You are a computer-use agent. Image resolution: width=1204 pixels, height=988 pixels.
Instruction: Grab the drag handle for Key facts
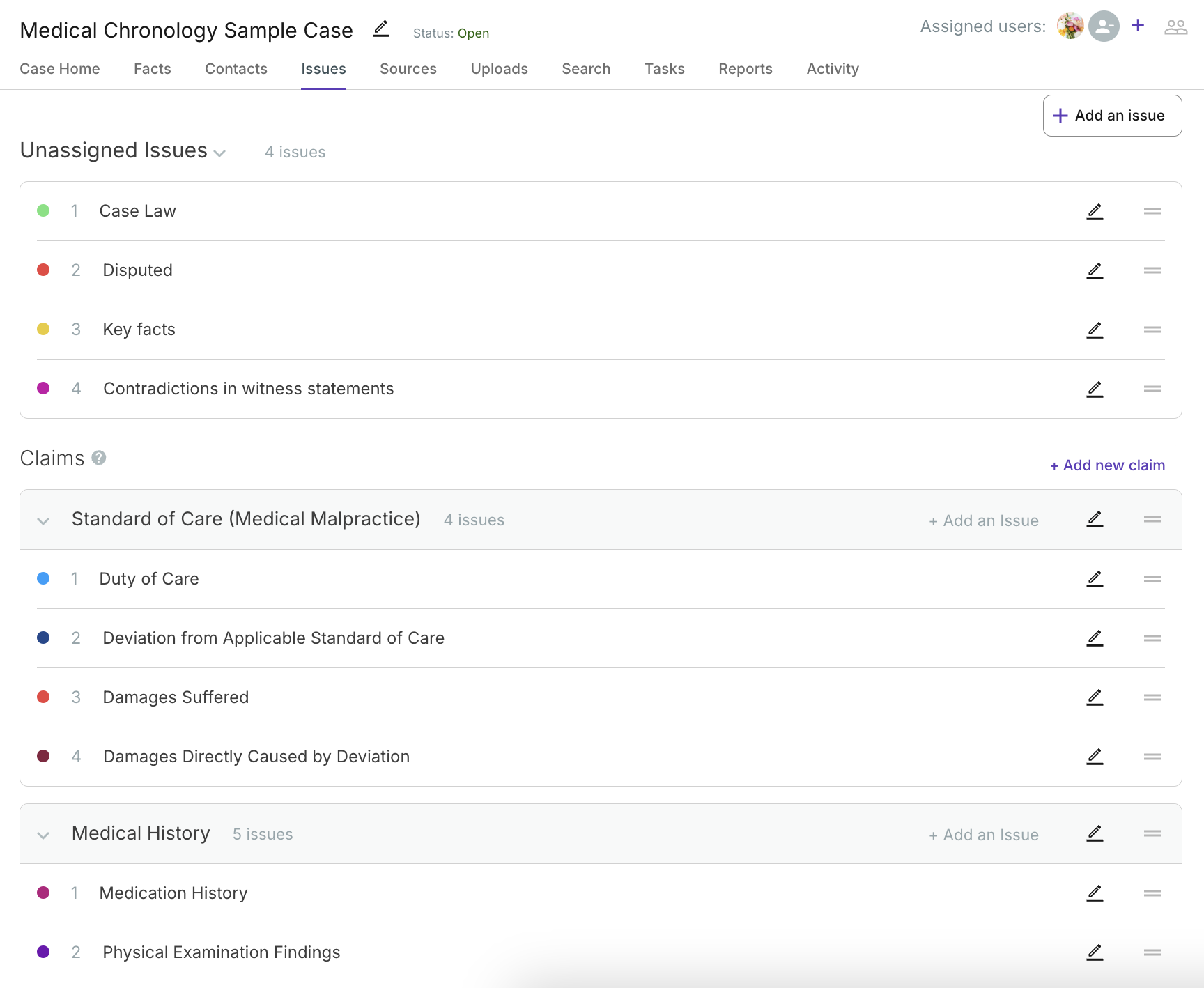click(1152, 330)
